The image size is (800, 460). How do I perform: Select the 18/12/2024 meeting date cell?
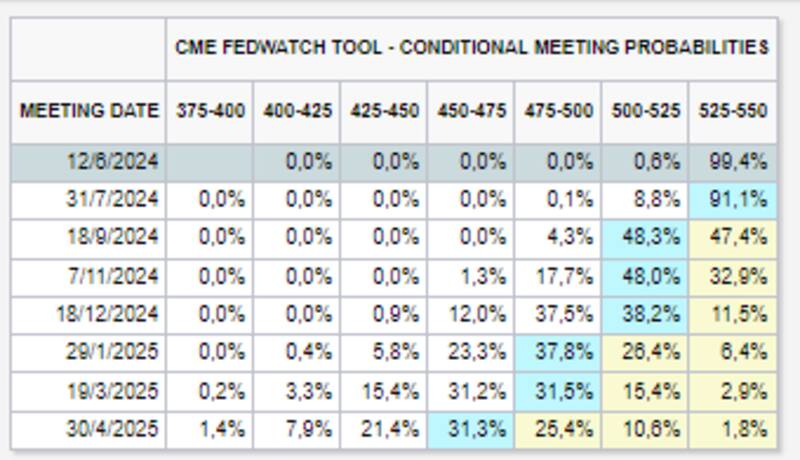(x=108, y=314)
